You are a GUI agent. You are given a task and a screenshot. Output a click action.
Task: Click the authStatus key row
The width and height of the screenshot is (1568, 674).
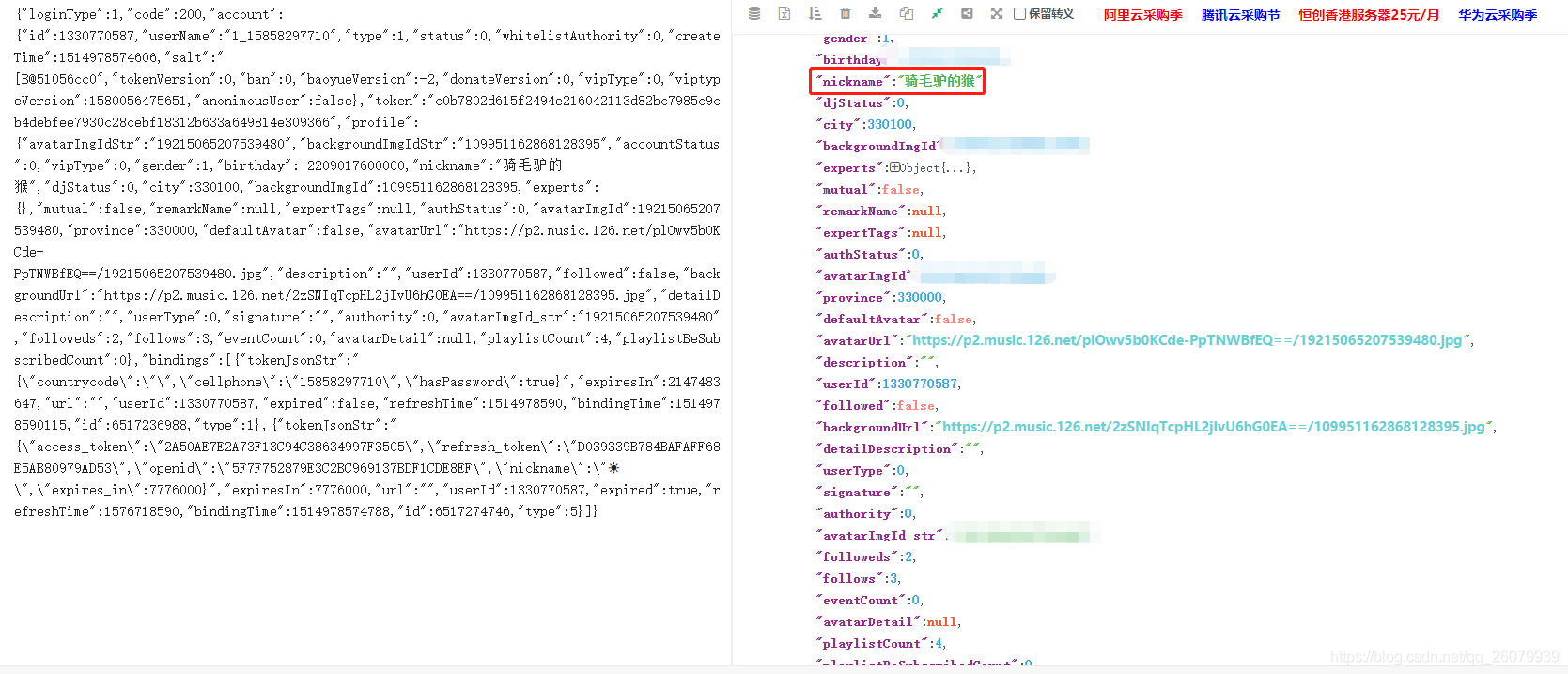[x=869, y=254]
